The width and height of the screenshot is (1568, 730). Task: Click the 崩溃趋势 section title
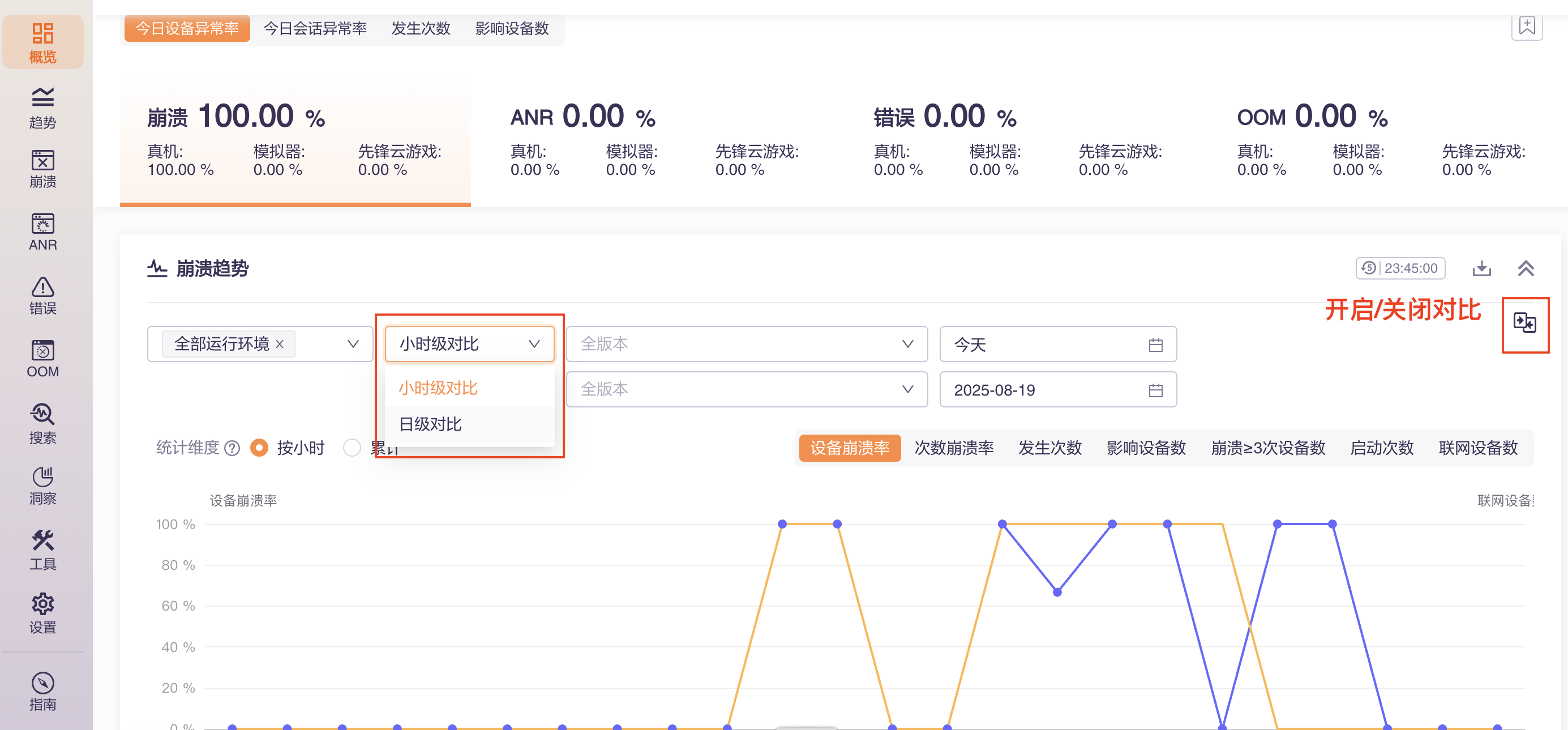pos(212,268)
